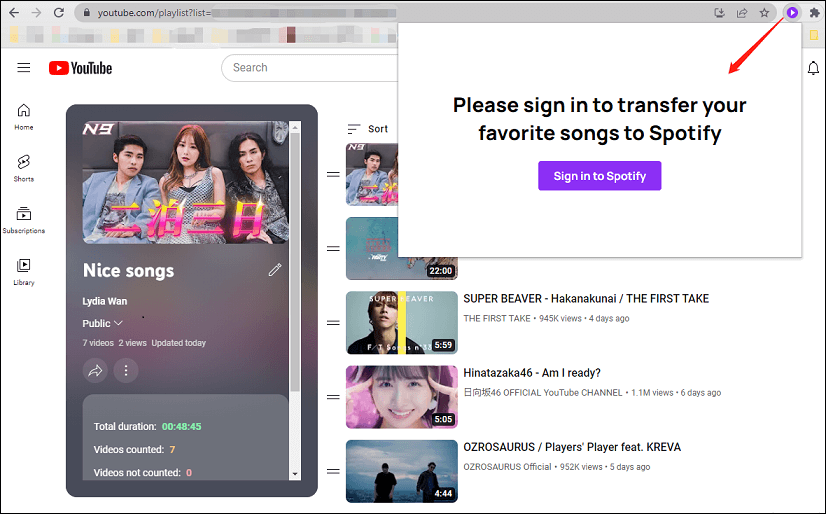
Task: Click the Updated today text
Action: click(179, 343)
